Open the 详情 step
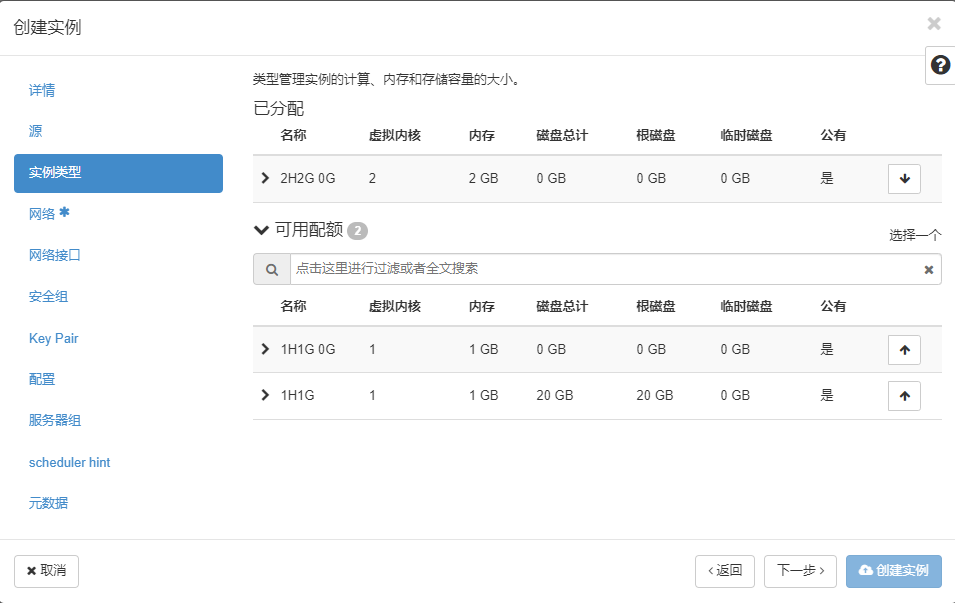The image size is (955, 603). 42,90
